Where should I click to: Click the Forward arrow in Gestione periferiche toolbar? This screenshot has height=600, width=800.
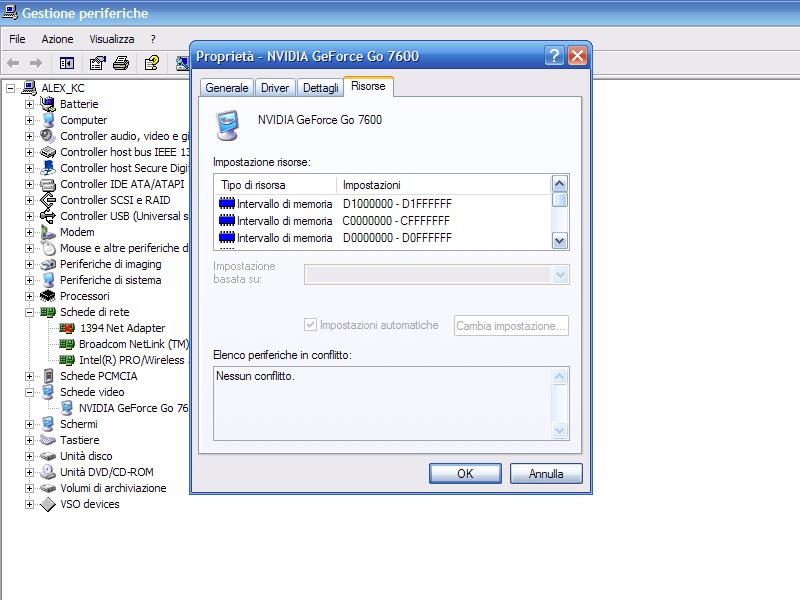36,63
